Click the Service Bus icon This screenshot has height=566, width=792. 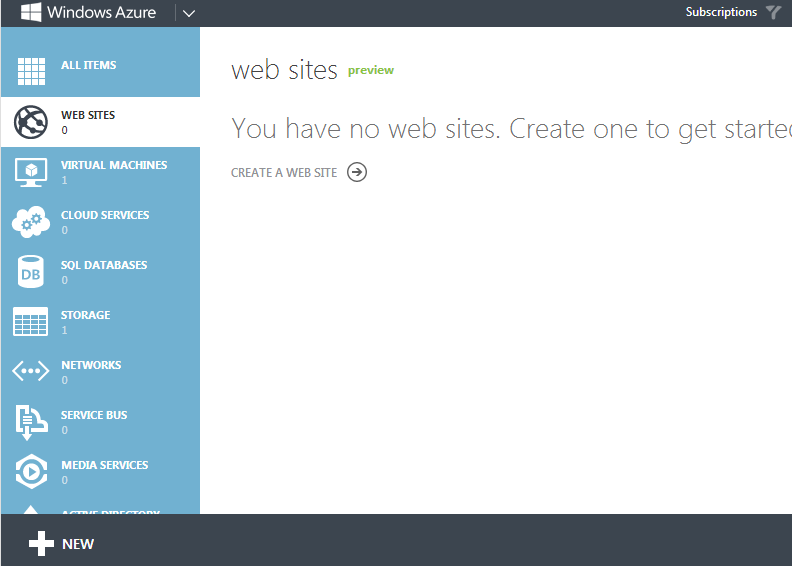31,422
